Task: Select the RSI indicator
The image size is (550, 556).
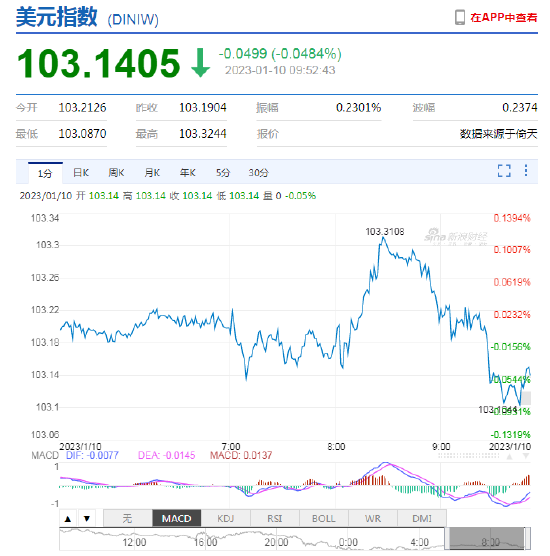Action: 275,519
